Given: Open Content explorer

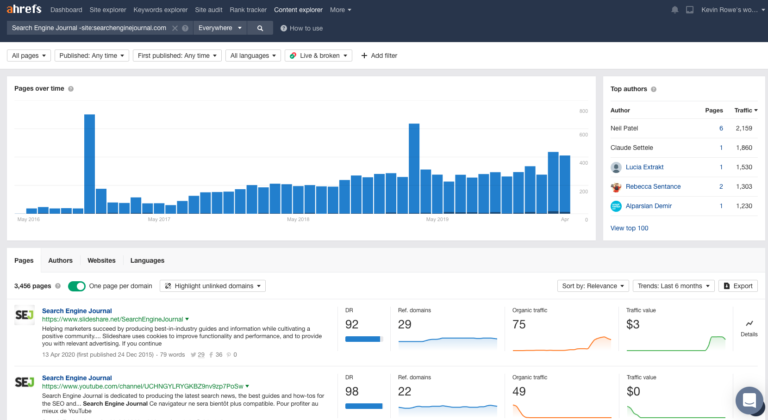Looking at the screenshot, I should [x=298, y=10].
